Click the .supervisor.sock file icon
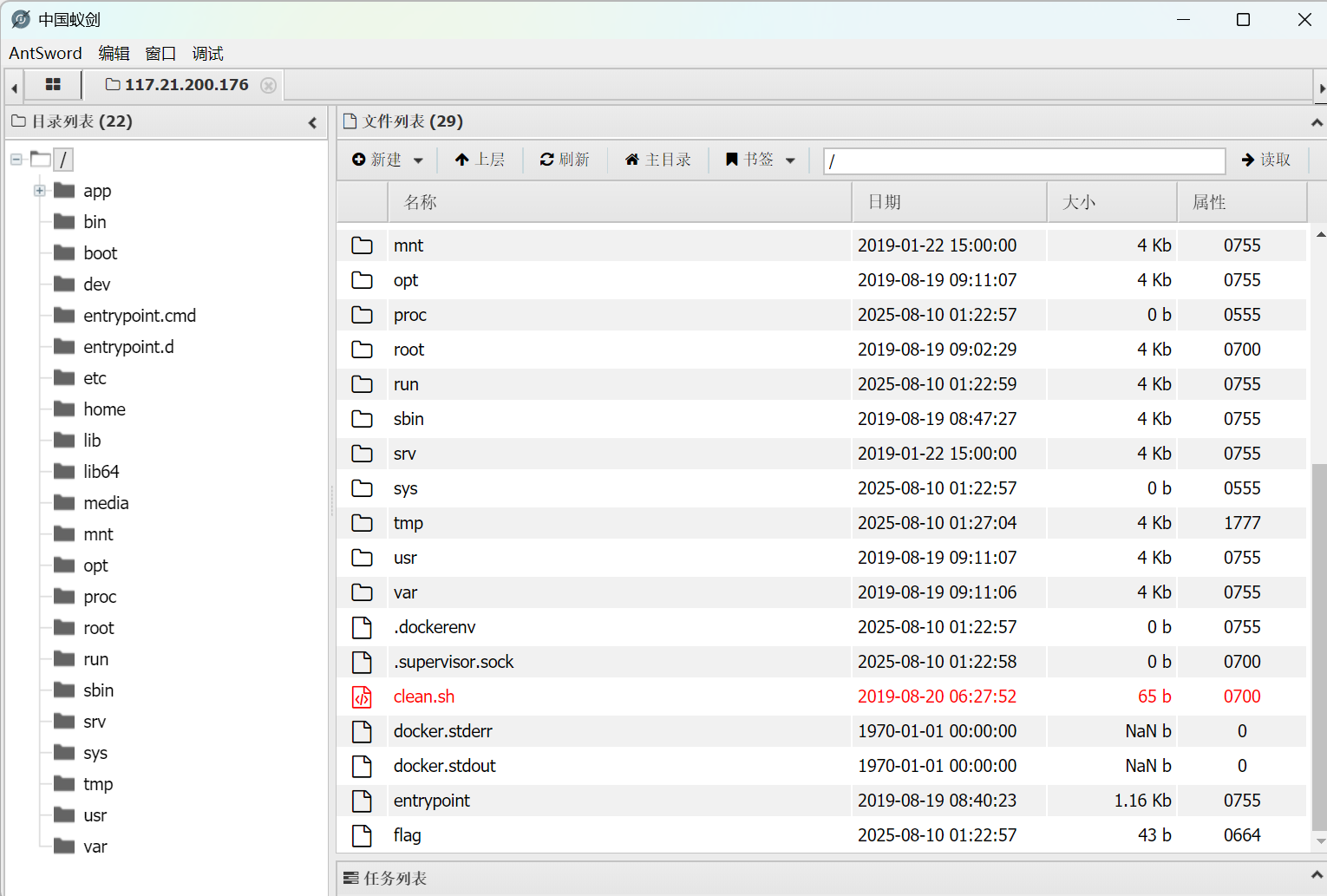 pyautogui.click(x=362, y=662)
